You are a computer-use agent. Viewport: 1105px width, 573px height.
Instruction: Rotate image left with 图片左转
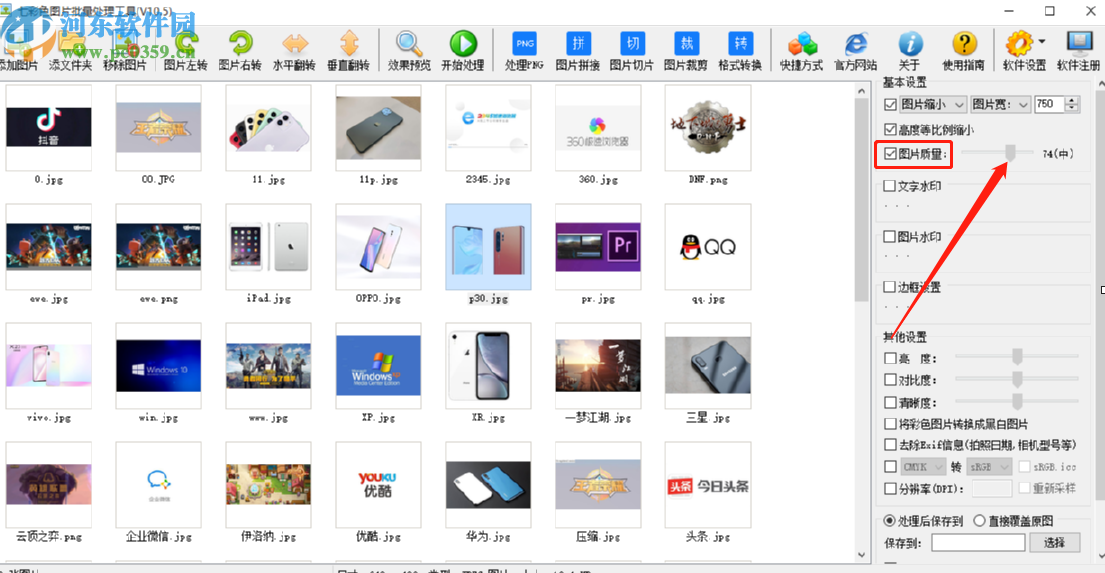click(185, 51)
